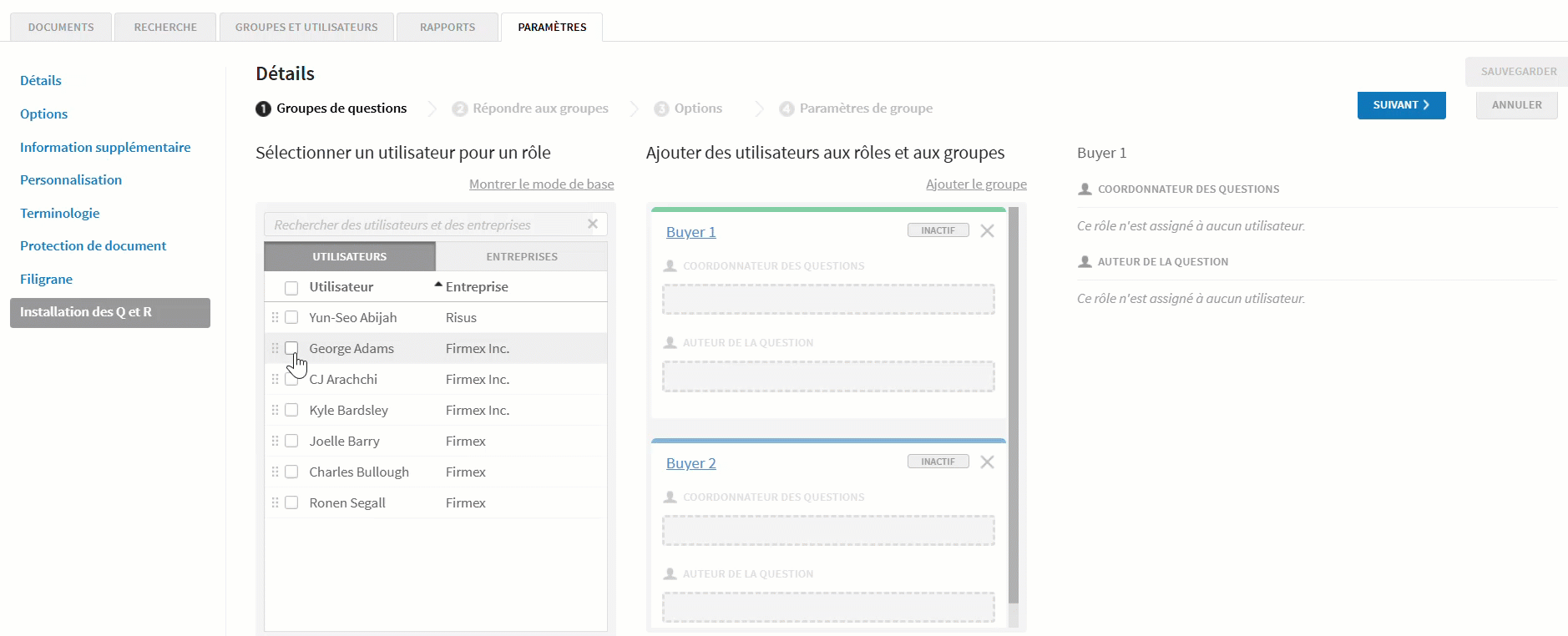Open Protection de document in sidebar
The image size is (1568, 636).
pyautogui.click(x=93, y=245)
